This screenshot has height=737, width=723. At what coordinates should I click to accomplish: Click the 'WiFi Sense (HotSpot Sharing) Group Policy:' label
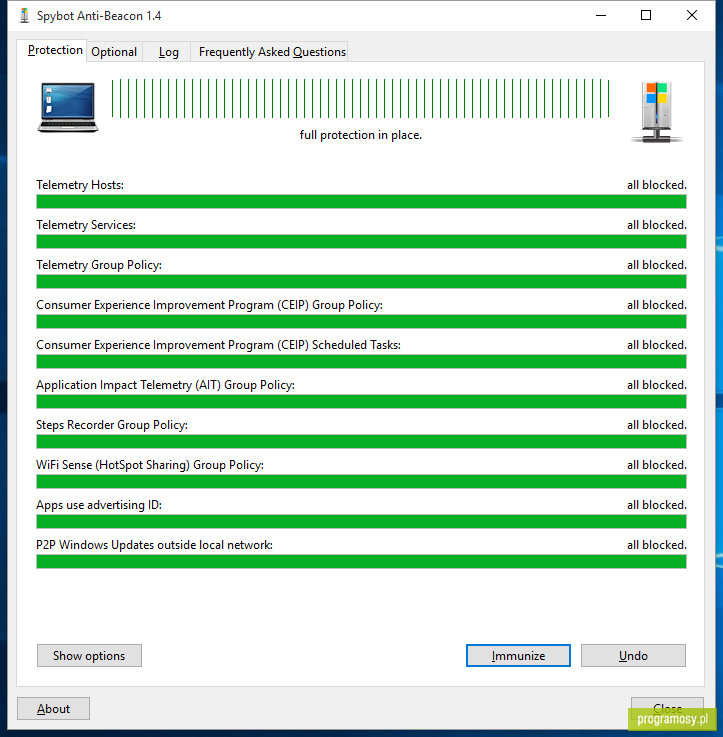[x=150, y=464]
